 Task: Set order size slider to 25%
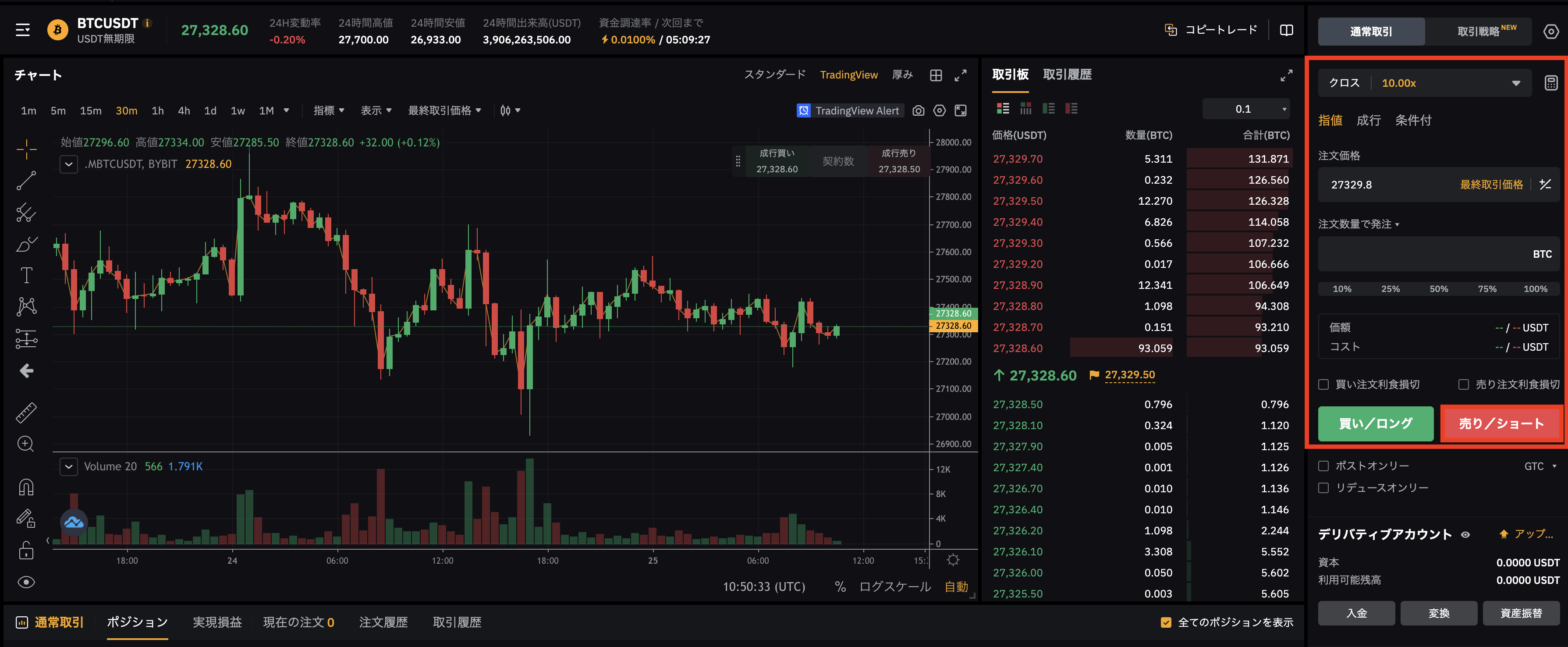coord(1390,289)
